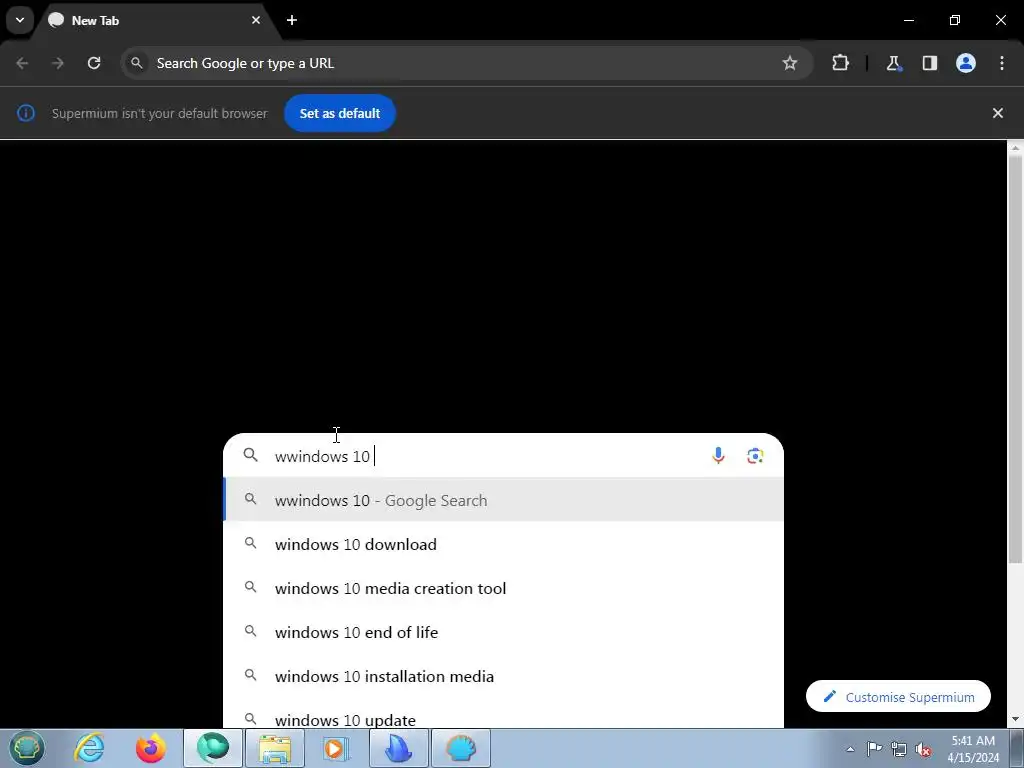The image size is (1024, 768).
Task: Go forward to next page
Action: pyautogui.click(x=58, y=63)
